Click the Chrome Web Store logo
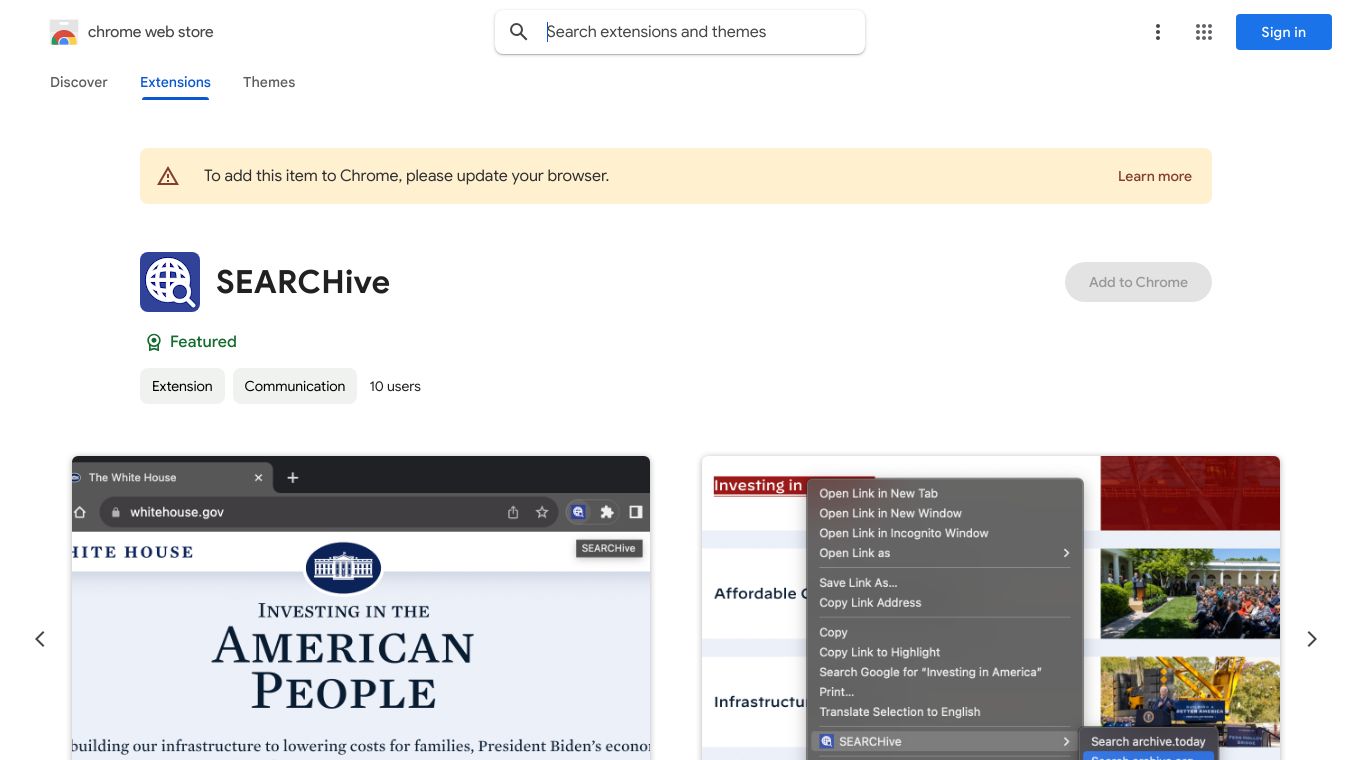 [64, 32]
